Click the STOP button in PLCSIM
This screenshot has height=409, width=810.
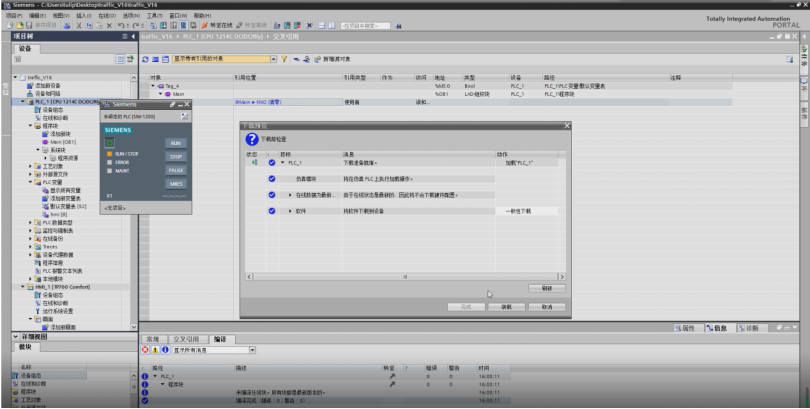(176, 156)
